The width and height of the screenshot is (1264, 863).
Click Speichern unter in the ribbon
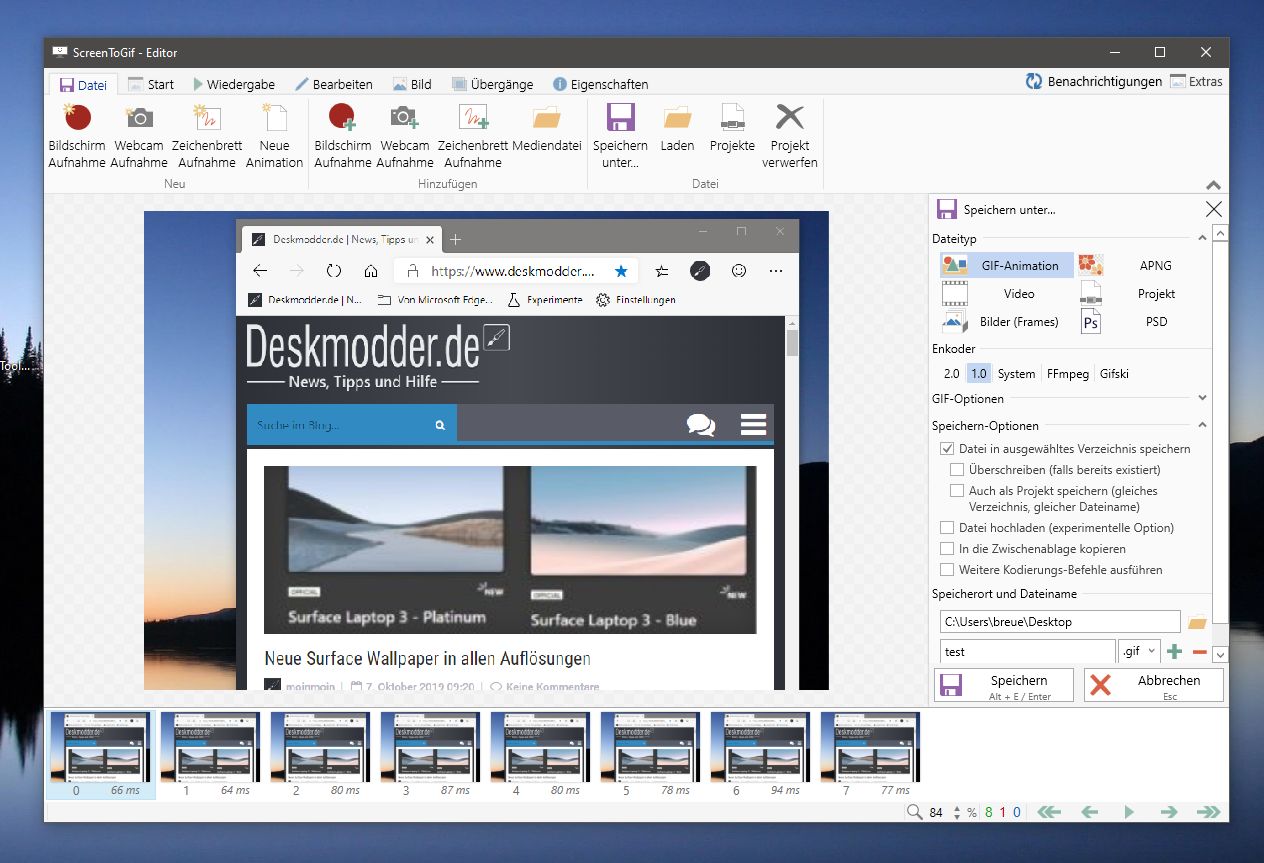620,136
